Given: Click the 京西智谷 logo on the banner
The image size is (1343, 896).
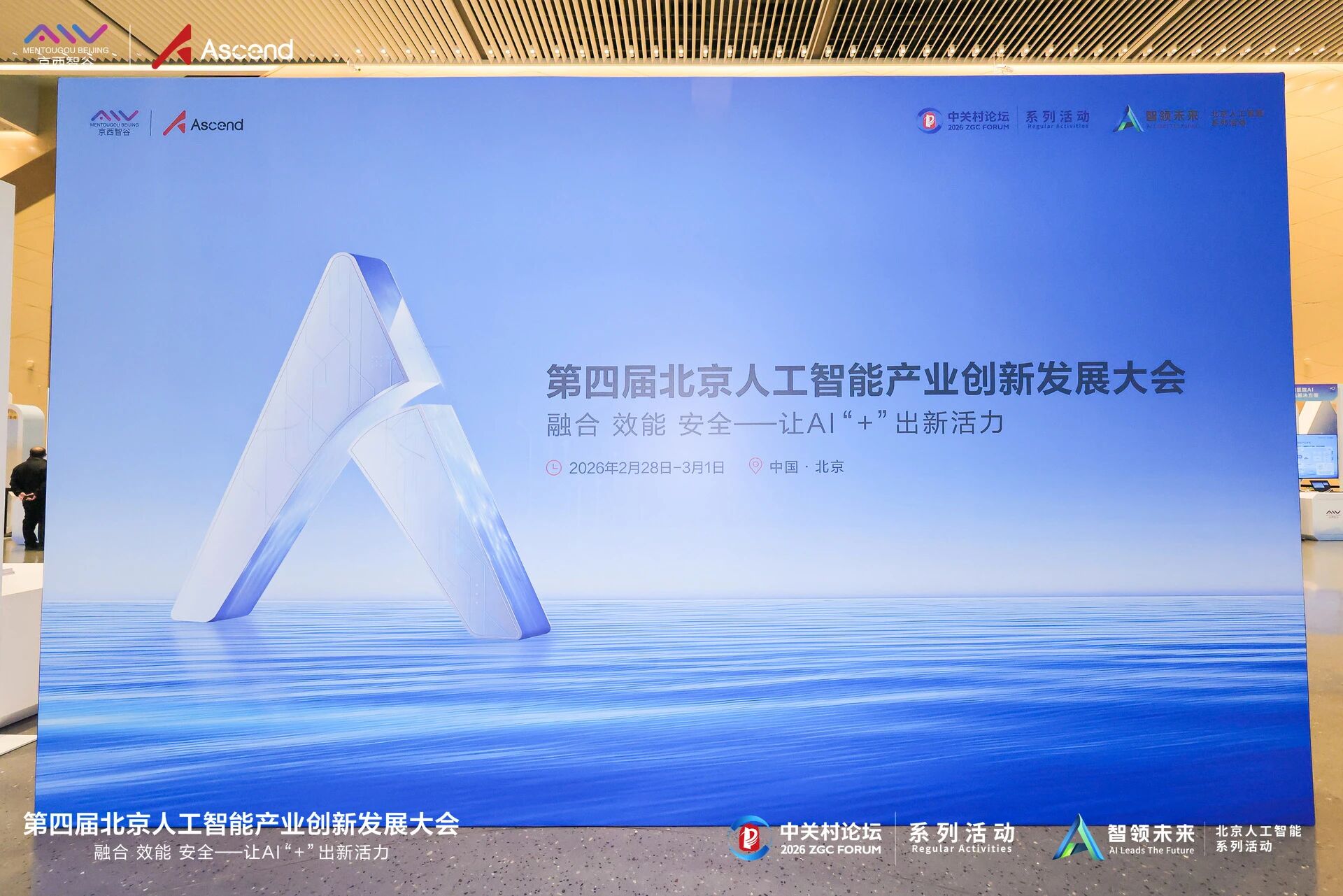Looking at the screenshot, I should tap(115, 122).
